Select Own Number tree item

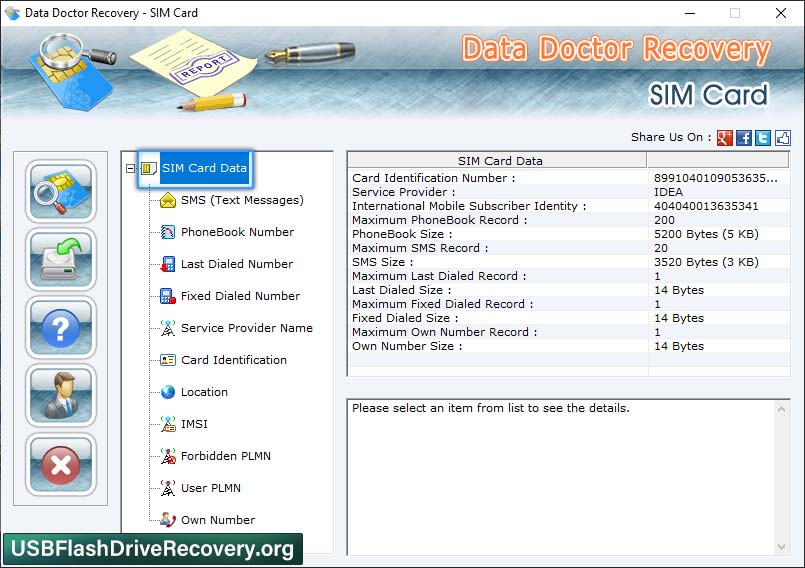tap(218, 520)
